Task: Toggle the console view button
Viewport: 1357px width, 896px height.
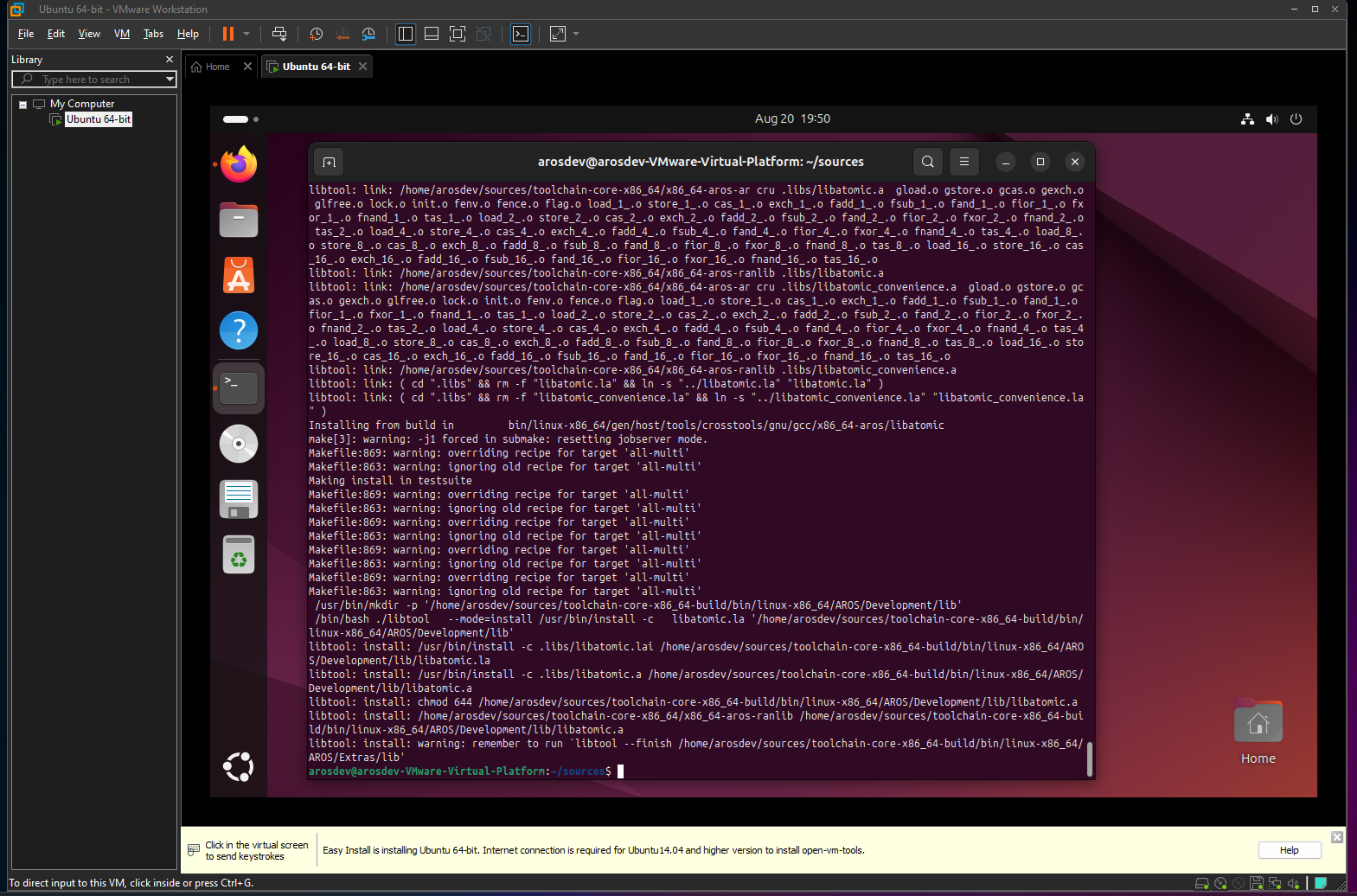Action: 521,34
